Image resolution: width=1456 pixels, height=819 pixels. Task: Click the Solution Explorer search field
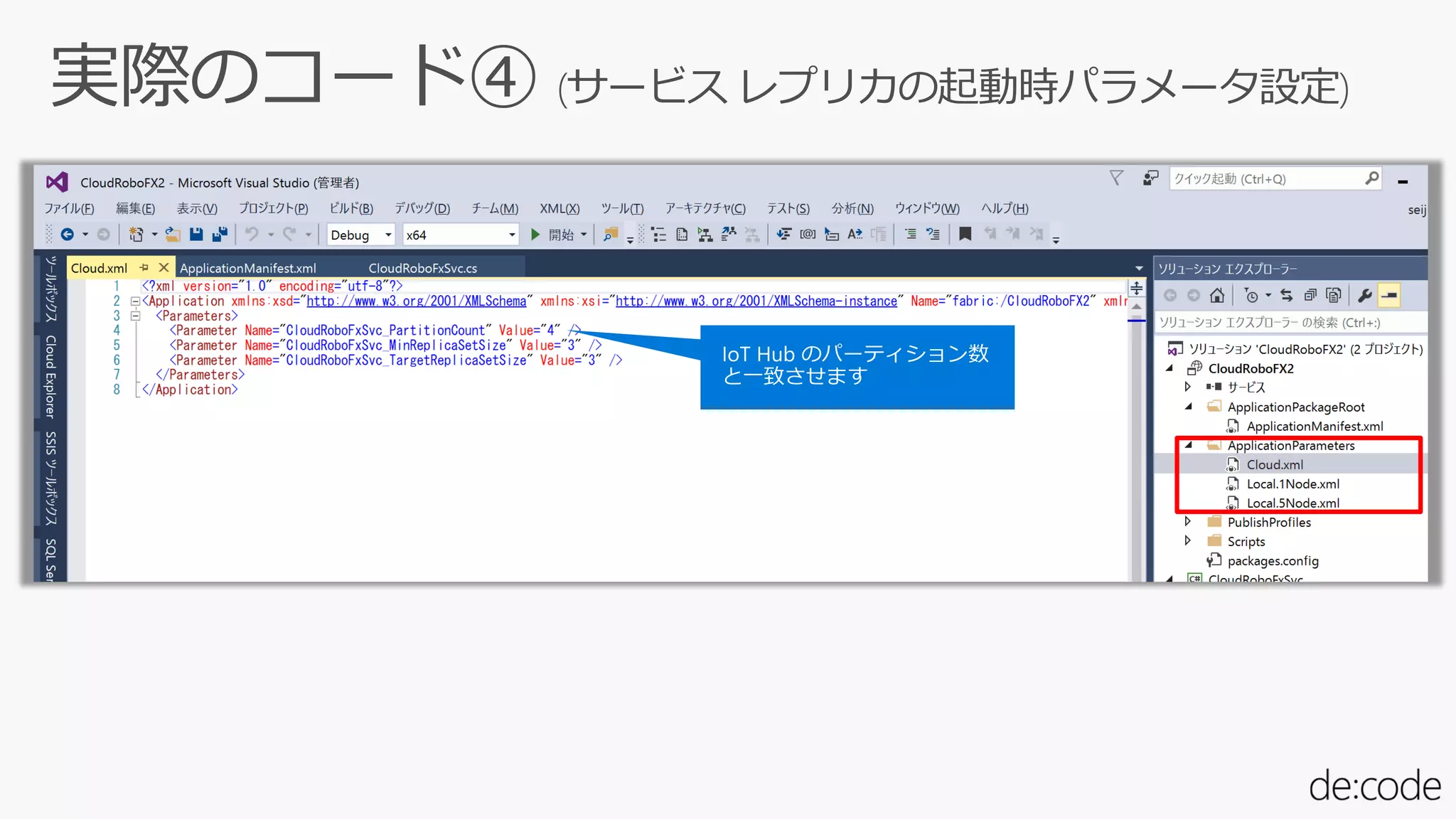[x=1290, y=323]
